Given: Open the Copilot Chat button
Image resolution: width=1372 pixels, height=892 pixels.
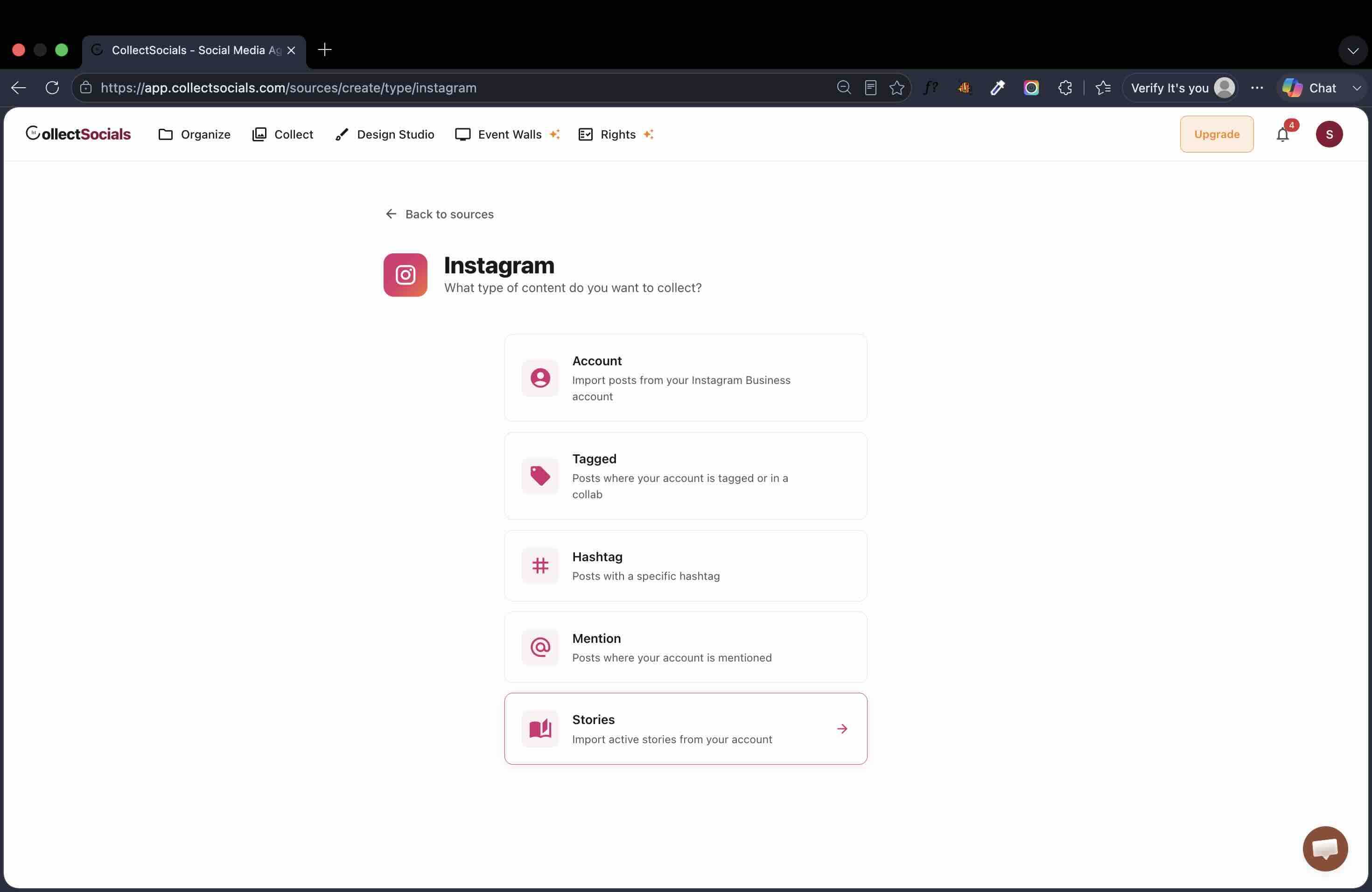Looking at the screenshot, I should pos(1309,88).
